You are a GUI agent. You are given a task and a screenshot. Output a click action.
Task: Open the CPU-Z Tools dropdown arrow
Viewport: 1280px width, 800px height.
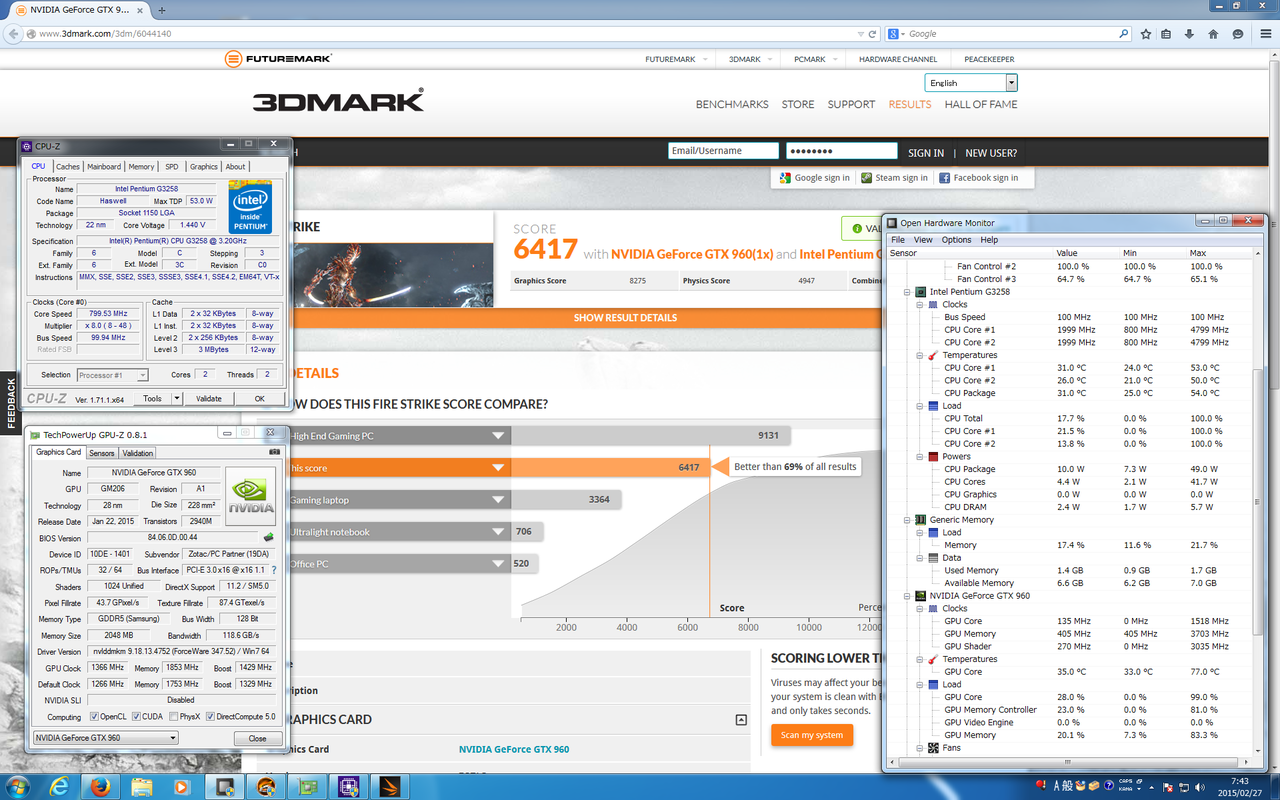(x=177, y=398)
